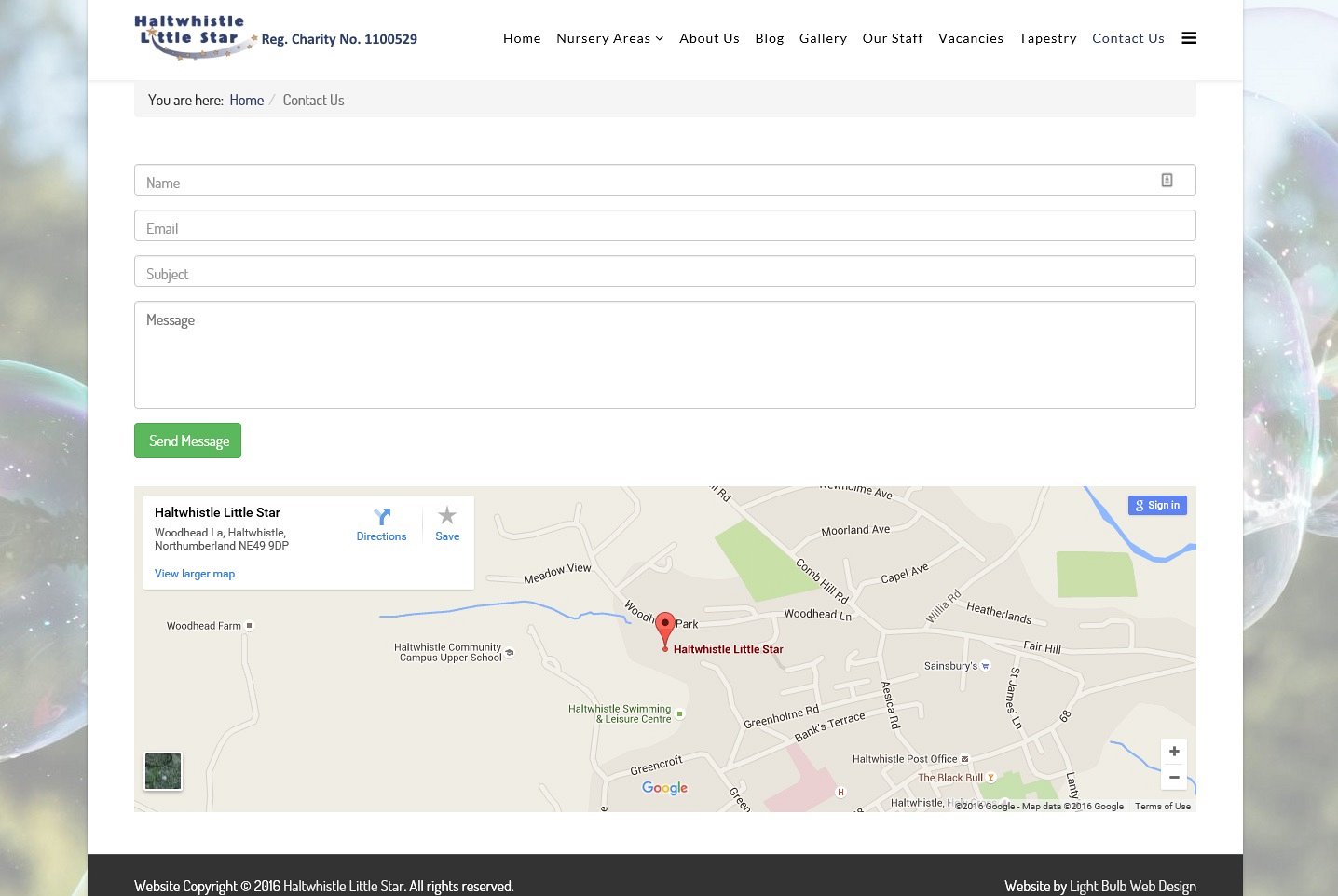Click the Save star icon on map

pos(447,516)
